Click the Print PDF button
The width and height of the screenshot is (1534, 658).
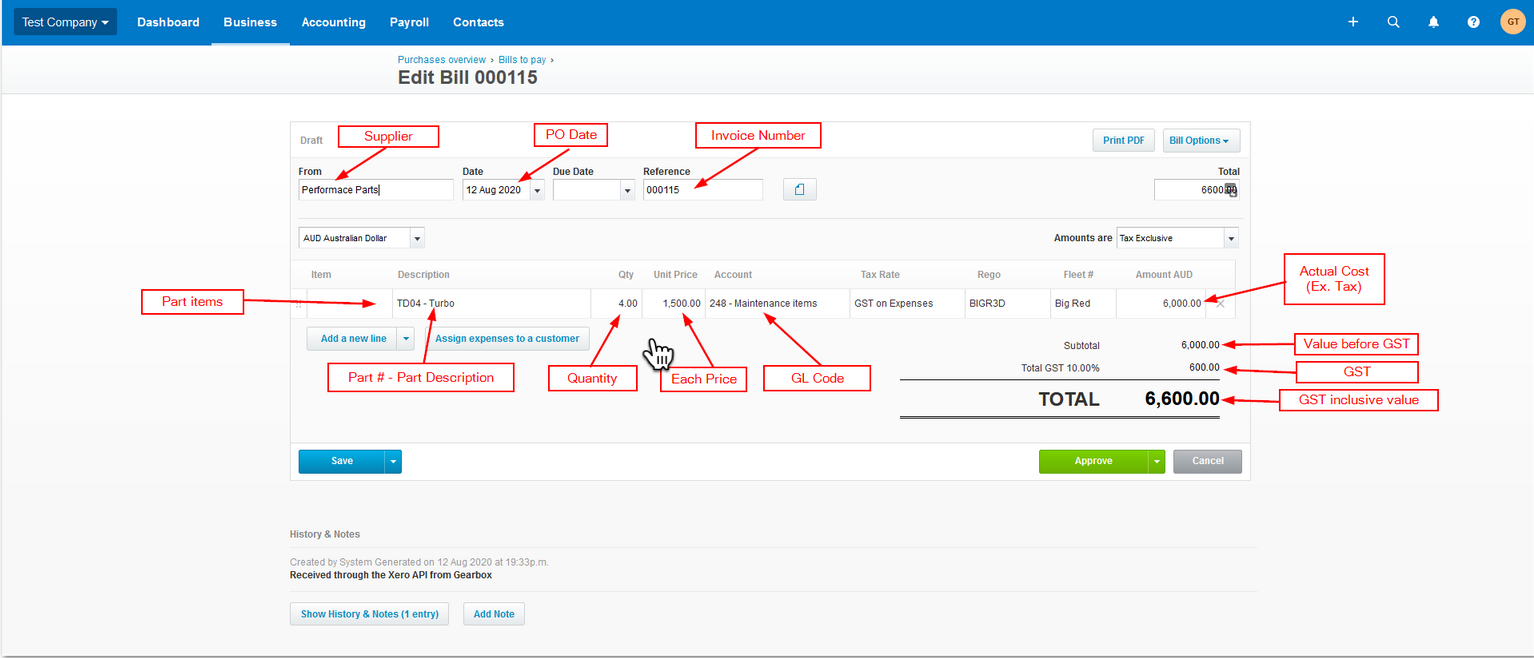click(x=1124, y=140)
